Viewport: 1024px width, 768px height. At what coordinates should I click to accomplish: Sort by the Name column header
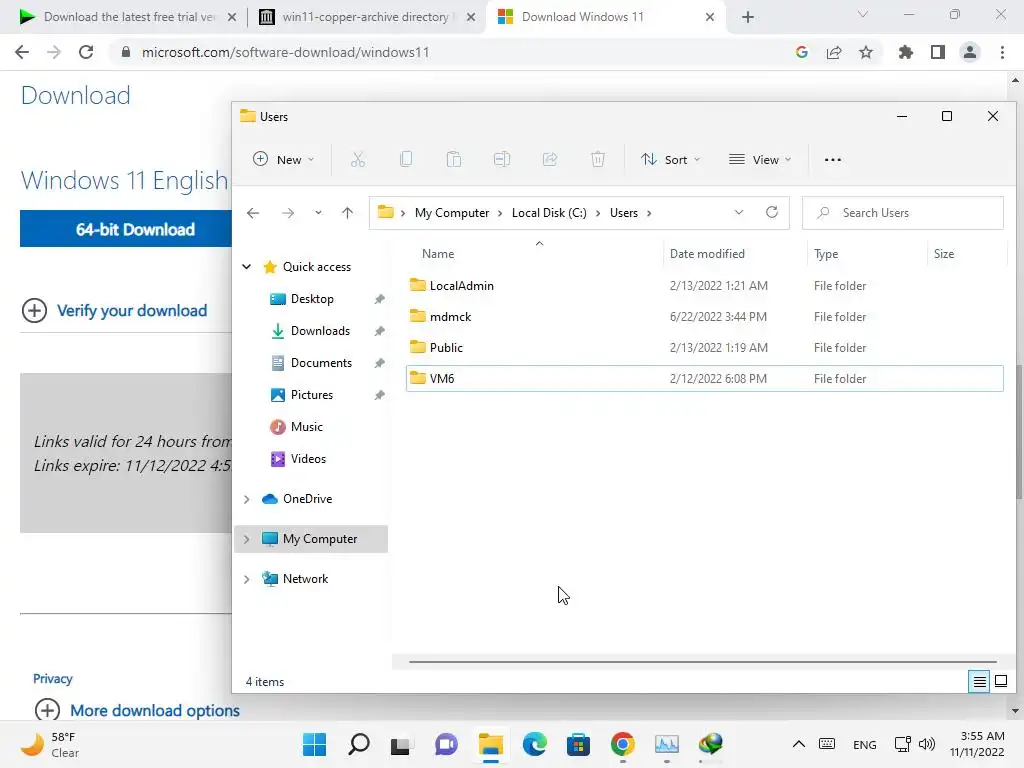pos(438,253)
